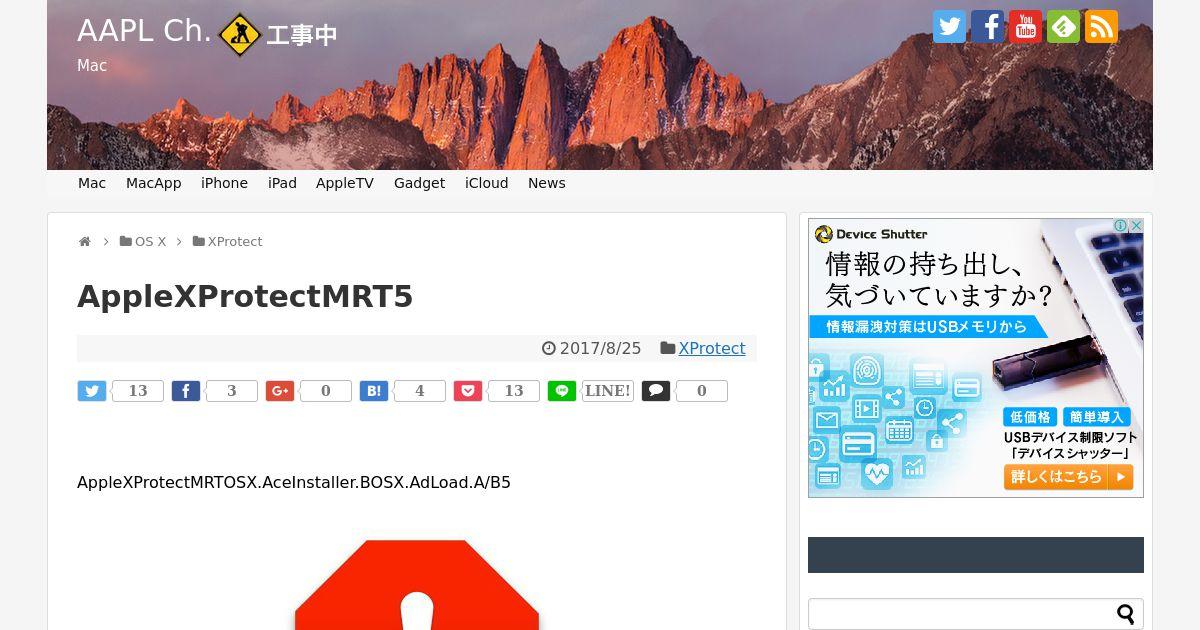Screen dimensions: 1200x630
Task: Open the Feedly icon in the header
Action: coord(1063,27)
